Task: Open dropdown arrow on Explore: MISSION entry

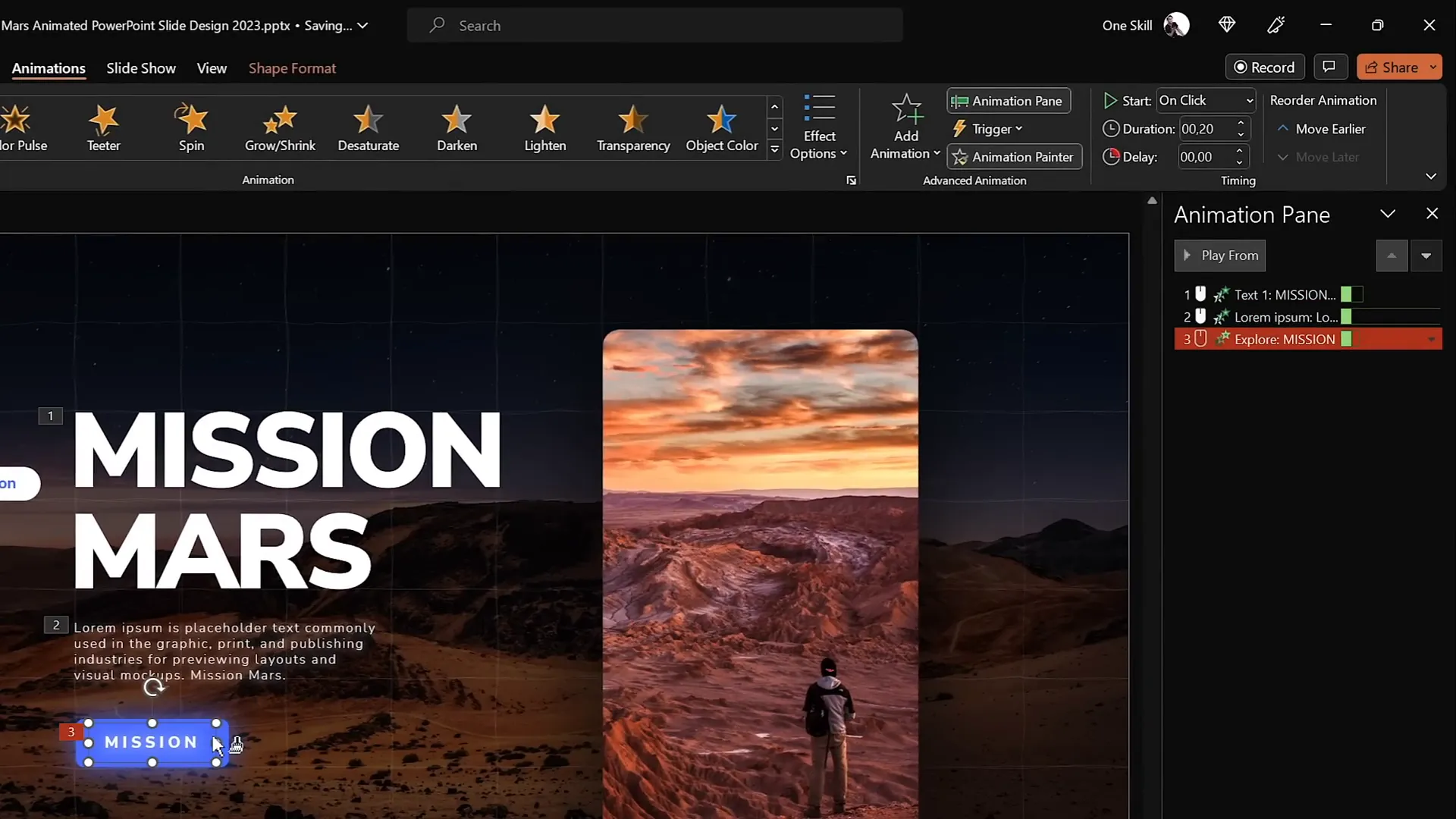Action: coord(1431,340)
